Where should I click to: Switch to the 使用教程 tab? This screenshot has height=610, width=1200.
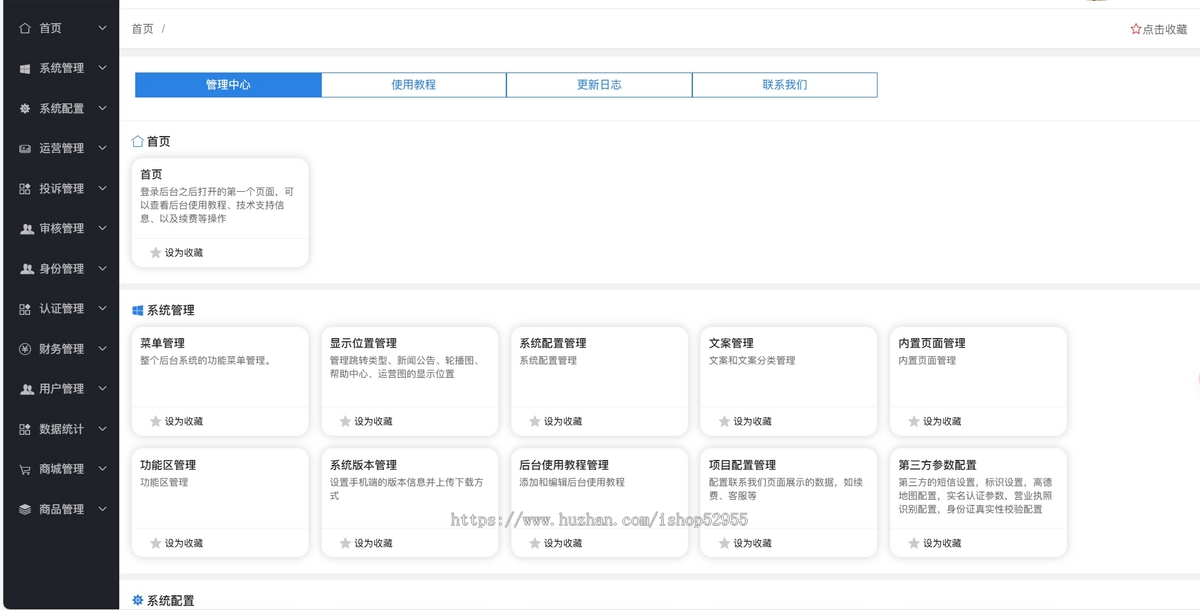click(x=414, y=85)
